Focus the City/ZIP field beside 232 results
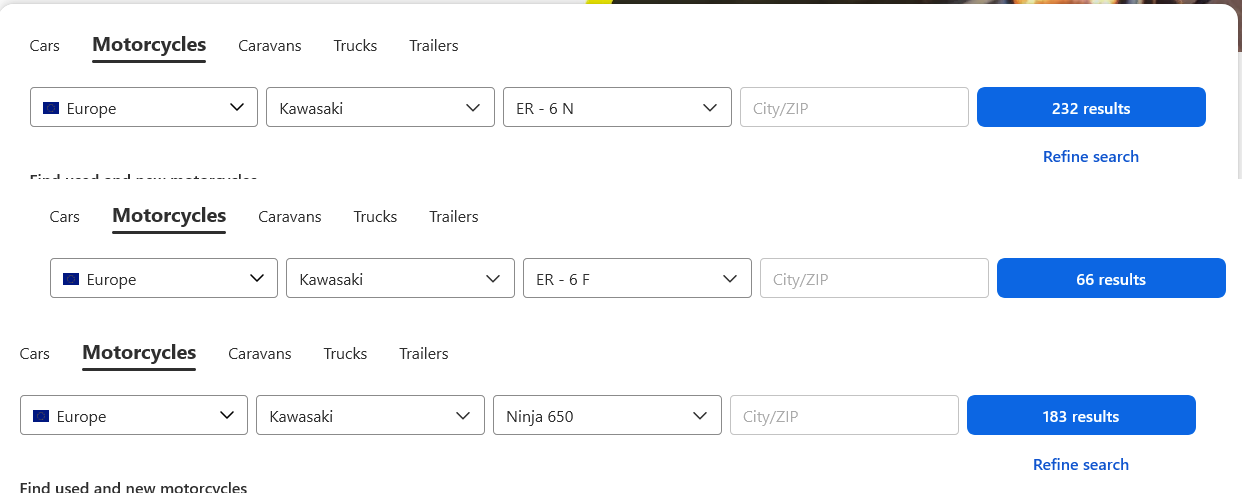1242x493 pixels. pyautogui.click(x=854, y=107)
